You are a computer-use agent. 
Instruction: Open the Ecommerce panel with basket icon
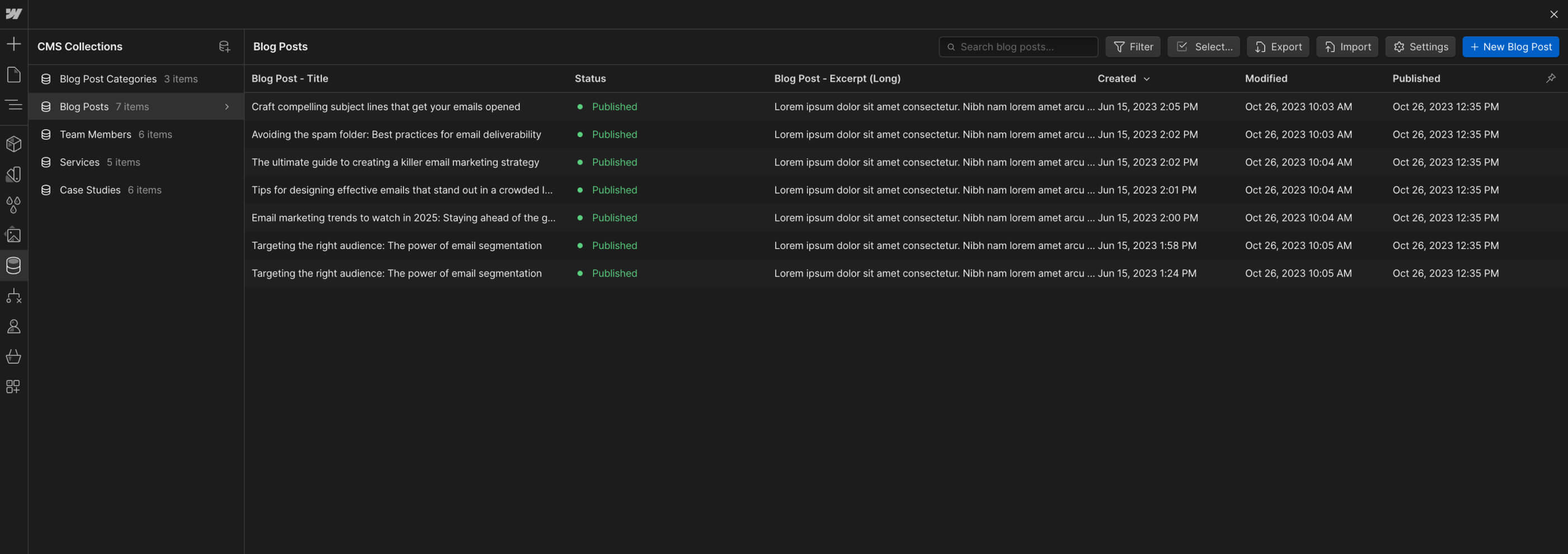click(x=13, y=357)
